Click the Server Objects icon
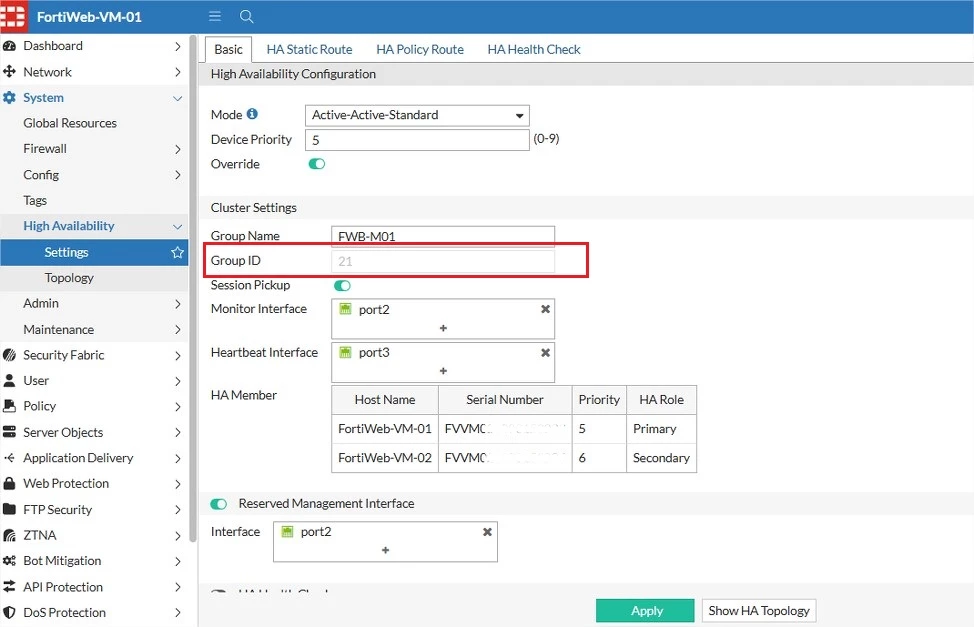The image size is (974, 627). pos(9,432)
